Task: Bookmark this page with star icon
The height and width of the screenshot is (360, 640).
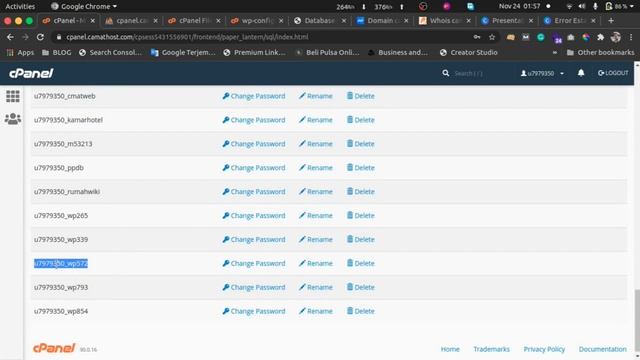Action: click(x=492, y=37)
